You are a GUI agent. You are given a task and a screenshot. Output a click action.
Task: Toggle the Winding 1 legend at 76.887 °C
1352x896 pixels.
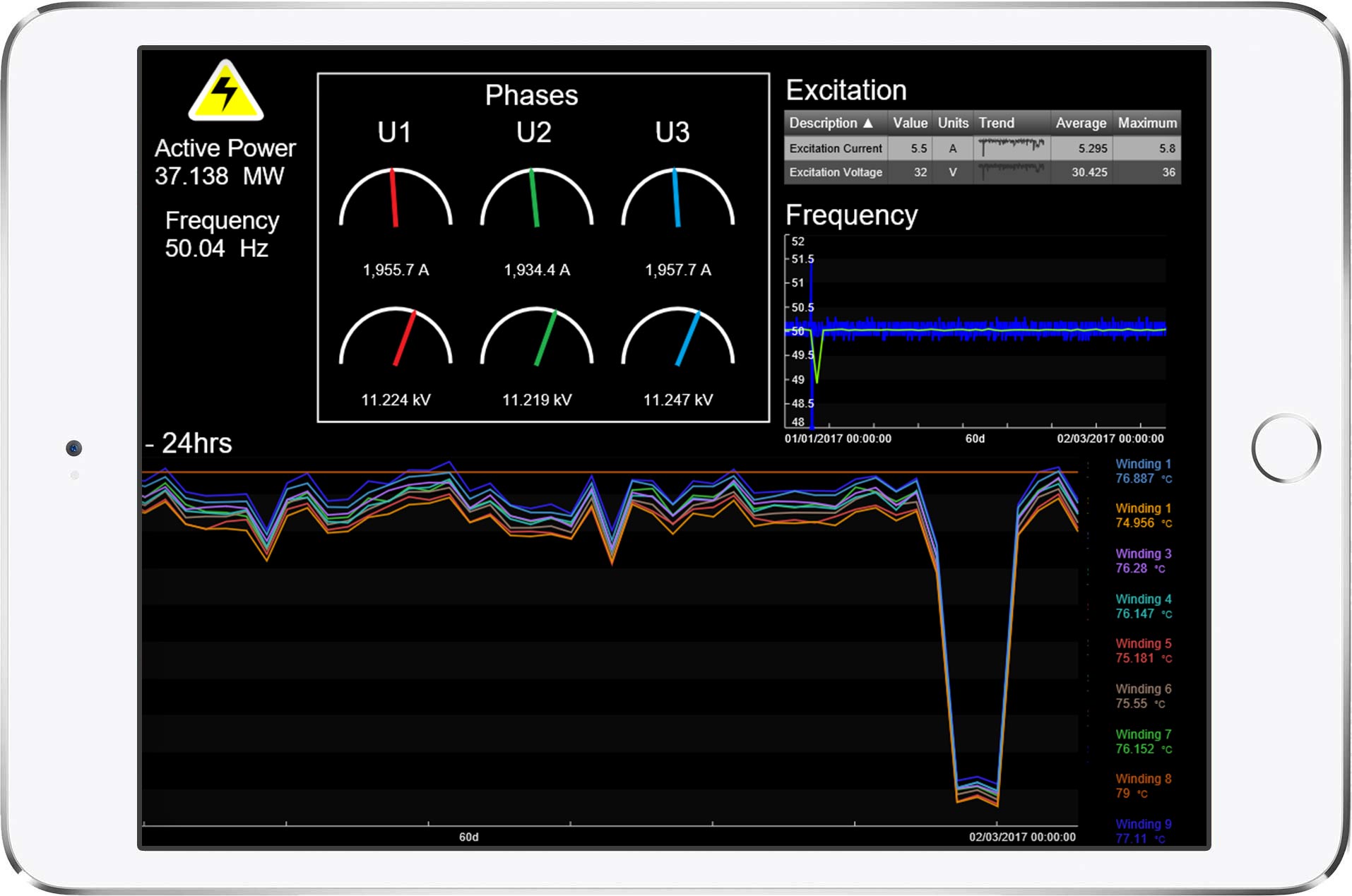click(x=1144, y=471)
